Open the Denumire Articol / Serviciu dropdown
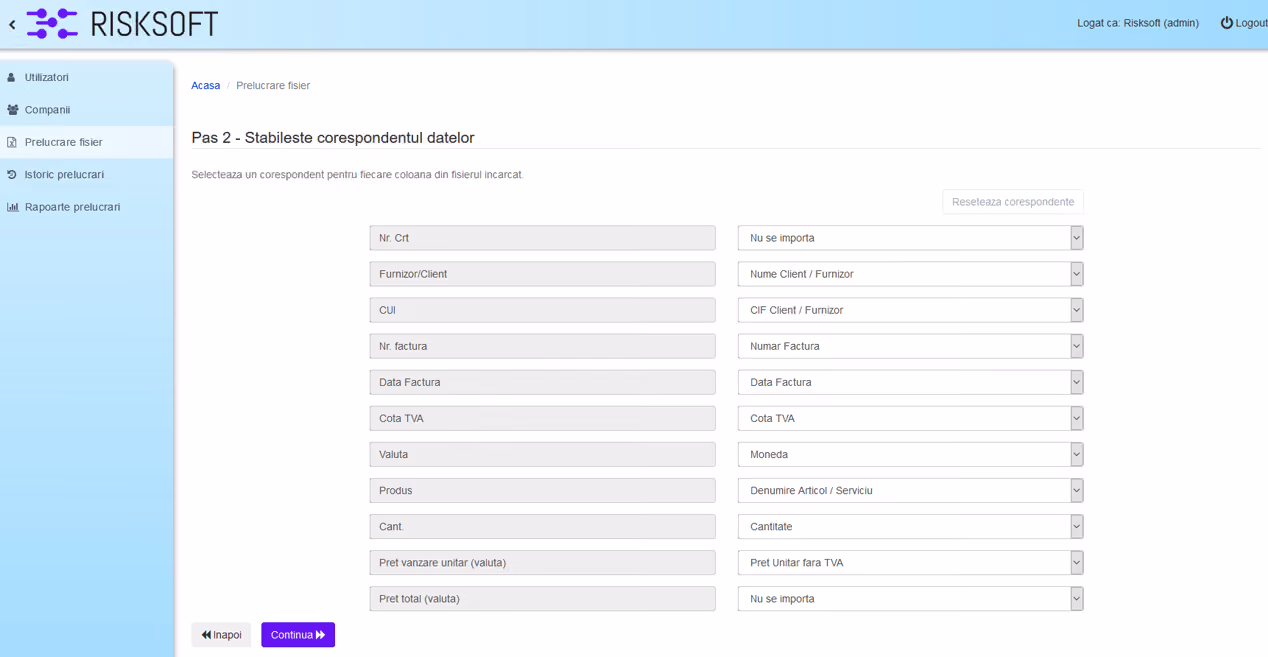Image resolution: width=1268 pixels, height=657 pixels. 910,490
